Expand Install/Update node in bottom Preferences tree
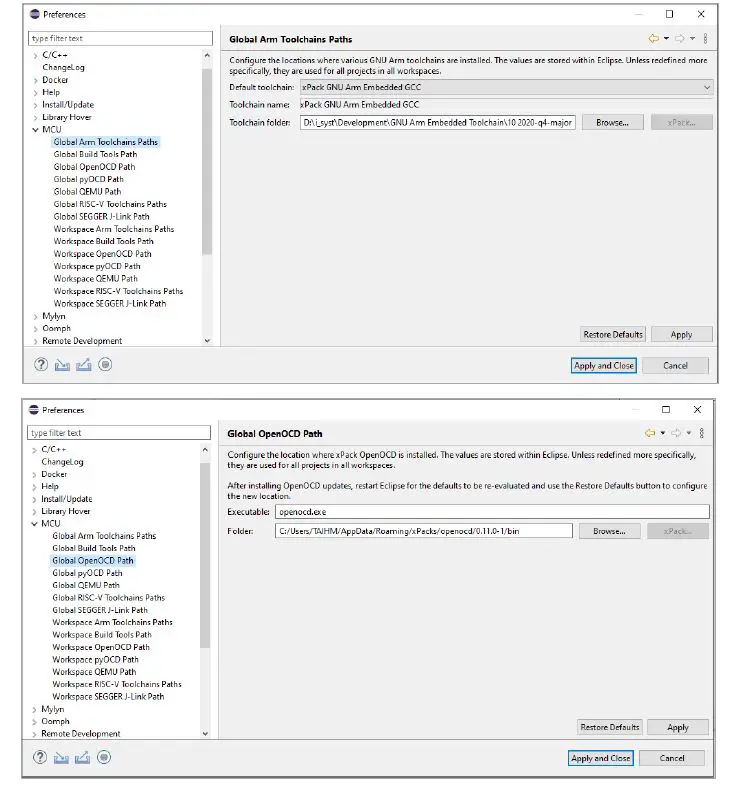Screen dimensions: 732x790 (x=34, y=499)
